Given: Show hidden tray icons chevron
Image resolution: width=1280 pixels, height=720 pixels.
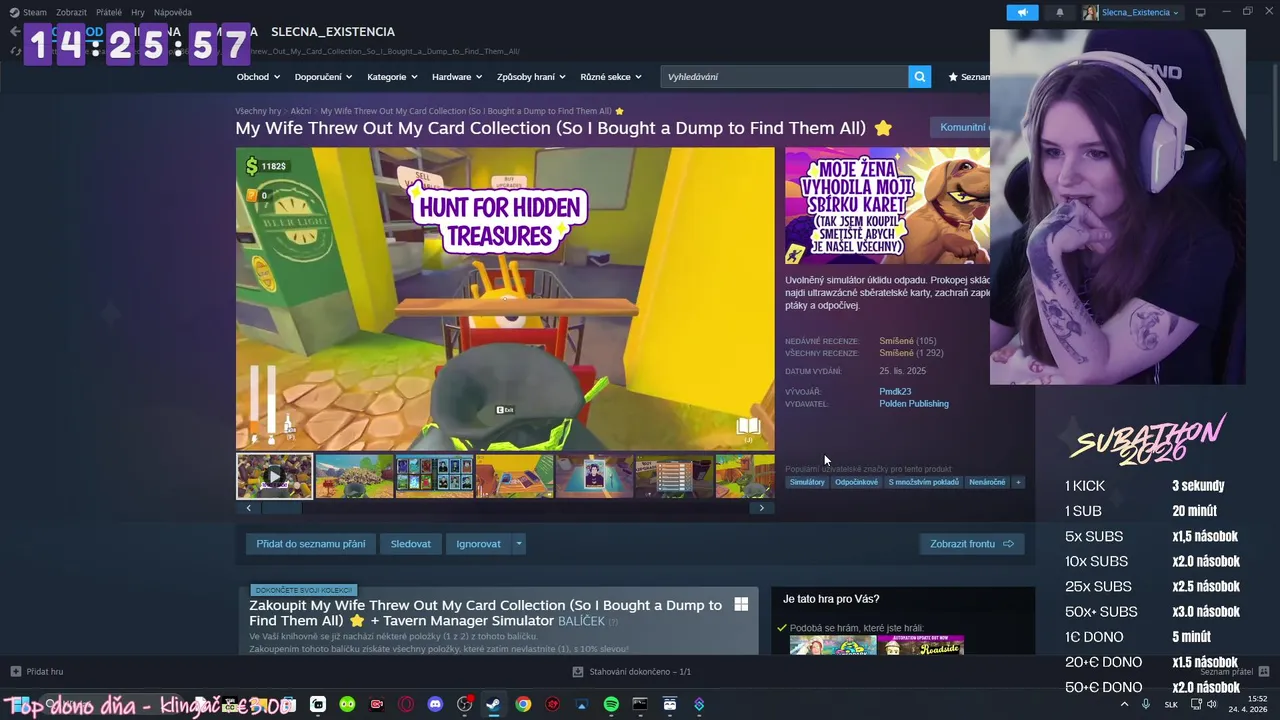Looking at the screenshot, I should click(x=1124, y=704).
